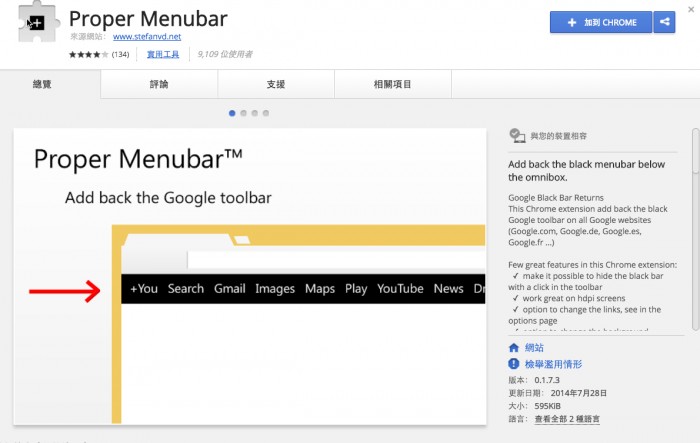Click the size value 595KiB
This screenshot has height=443, width=700.
[547, 406]
